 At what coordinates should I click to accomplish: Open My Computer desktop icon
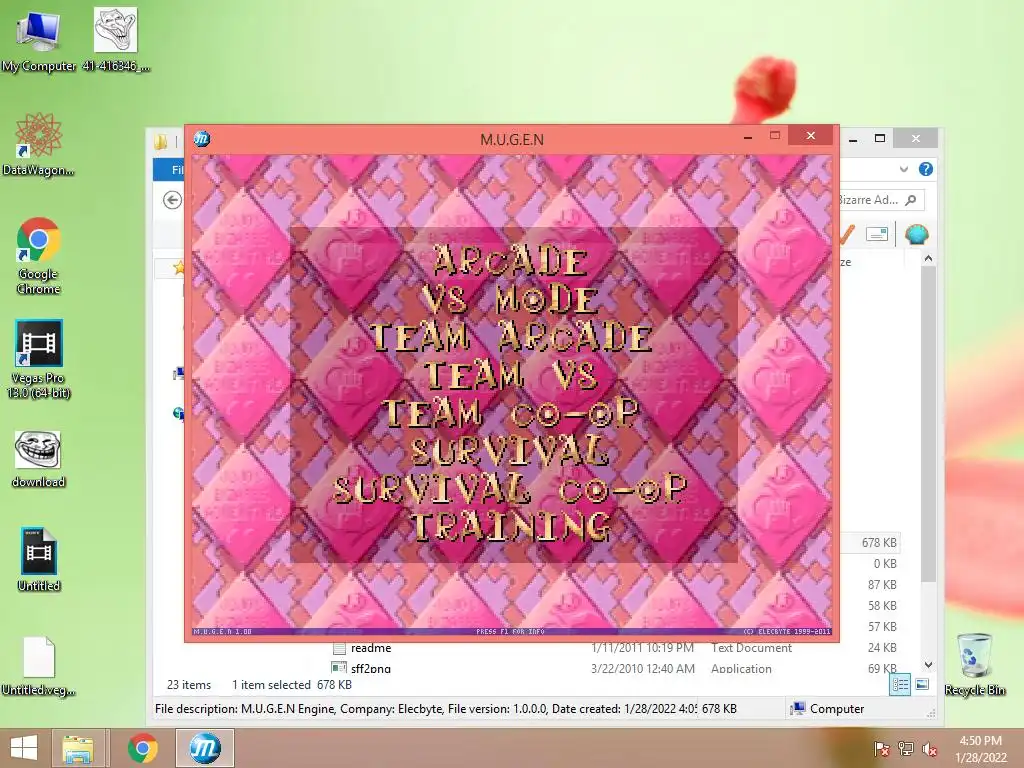(38, 39)
